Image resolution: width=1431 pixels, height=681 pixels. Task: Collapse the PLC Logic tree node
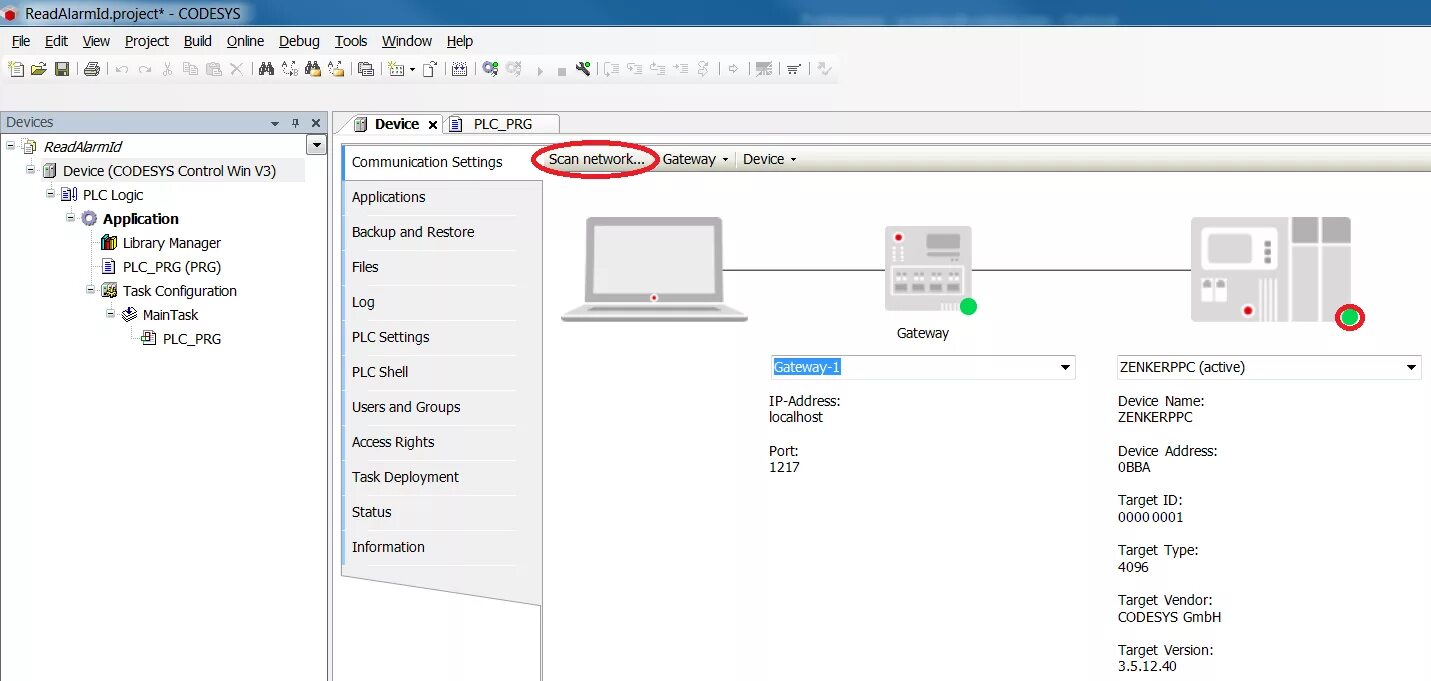[x=51, y=193]
